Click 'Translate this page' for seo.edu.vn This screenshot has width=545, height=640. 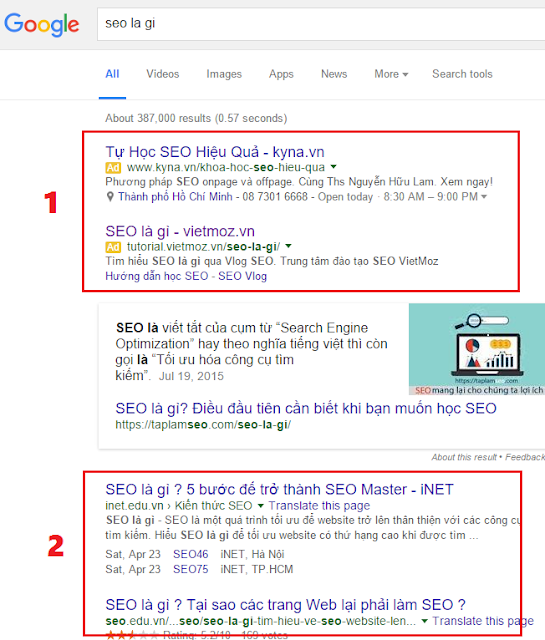click(483, 621)
